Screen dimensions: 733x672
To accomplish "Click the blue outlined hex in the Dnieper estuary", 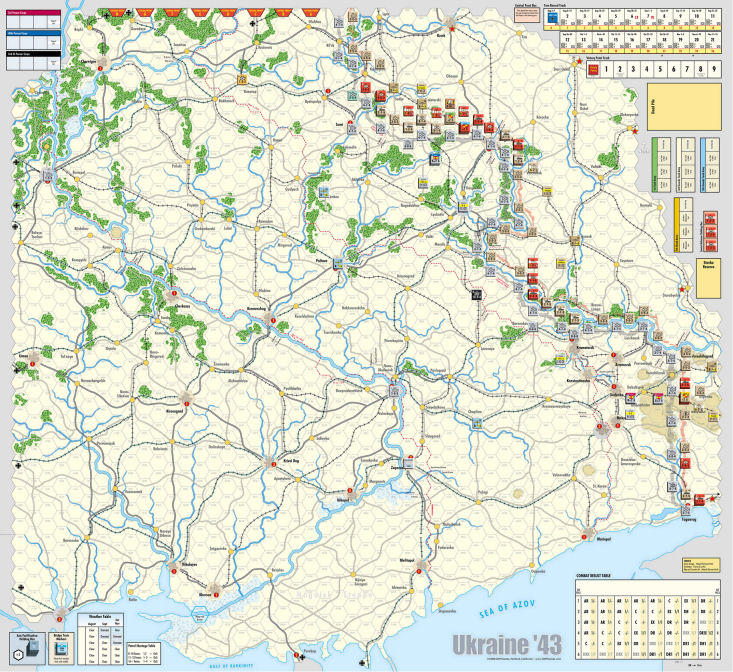I will [200, 613].
